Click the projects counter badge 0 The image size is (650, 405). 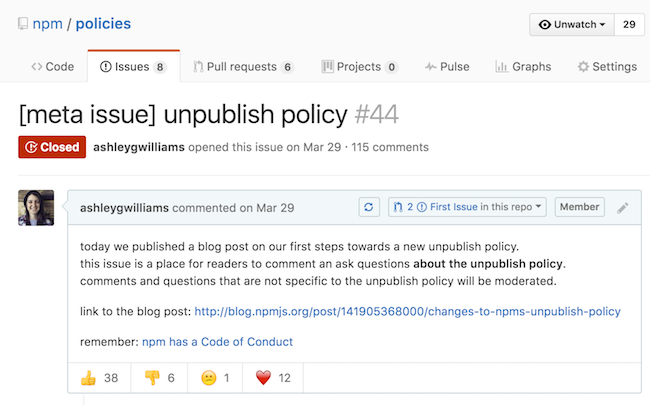[x=391, y=67]
